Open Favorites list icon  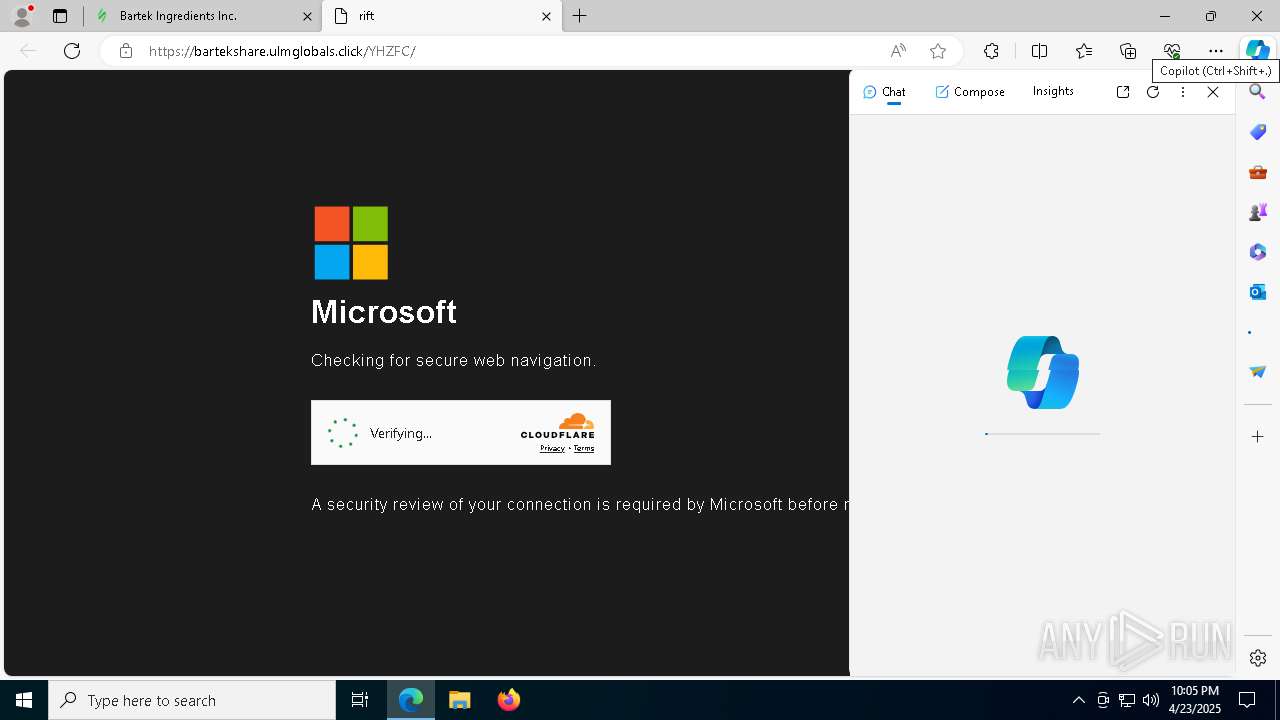tap(1084, 51)
